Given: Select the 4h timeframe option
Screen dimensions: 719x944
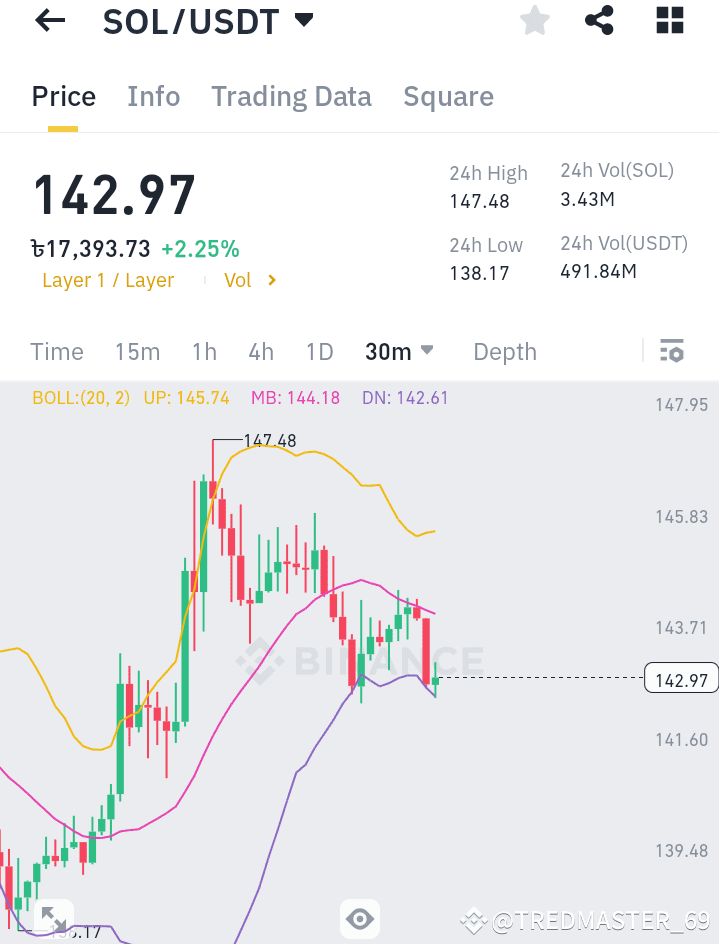Looking at the screenshot, I should pyautogui.click(x=261, y=351).
